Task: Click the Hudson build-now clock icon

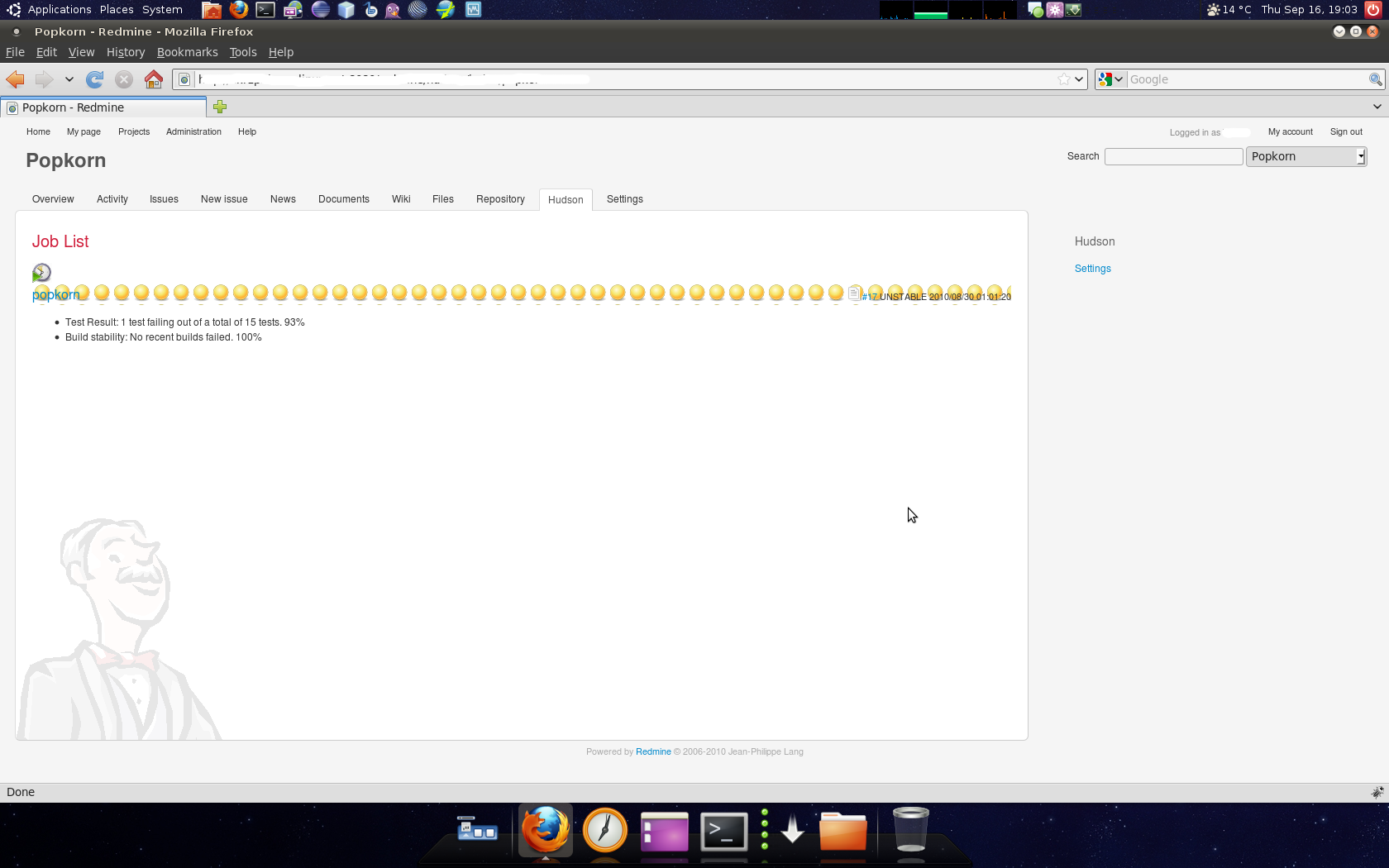Action: tap(41, 272)
